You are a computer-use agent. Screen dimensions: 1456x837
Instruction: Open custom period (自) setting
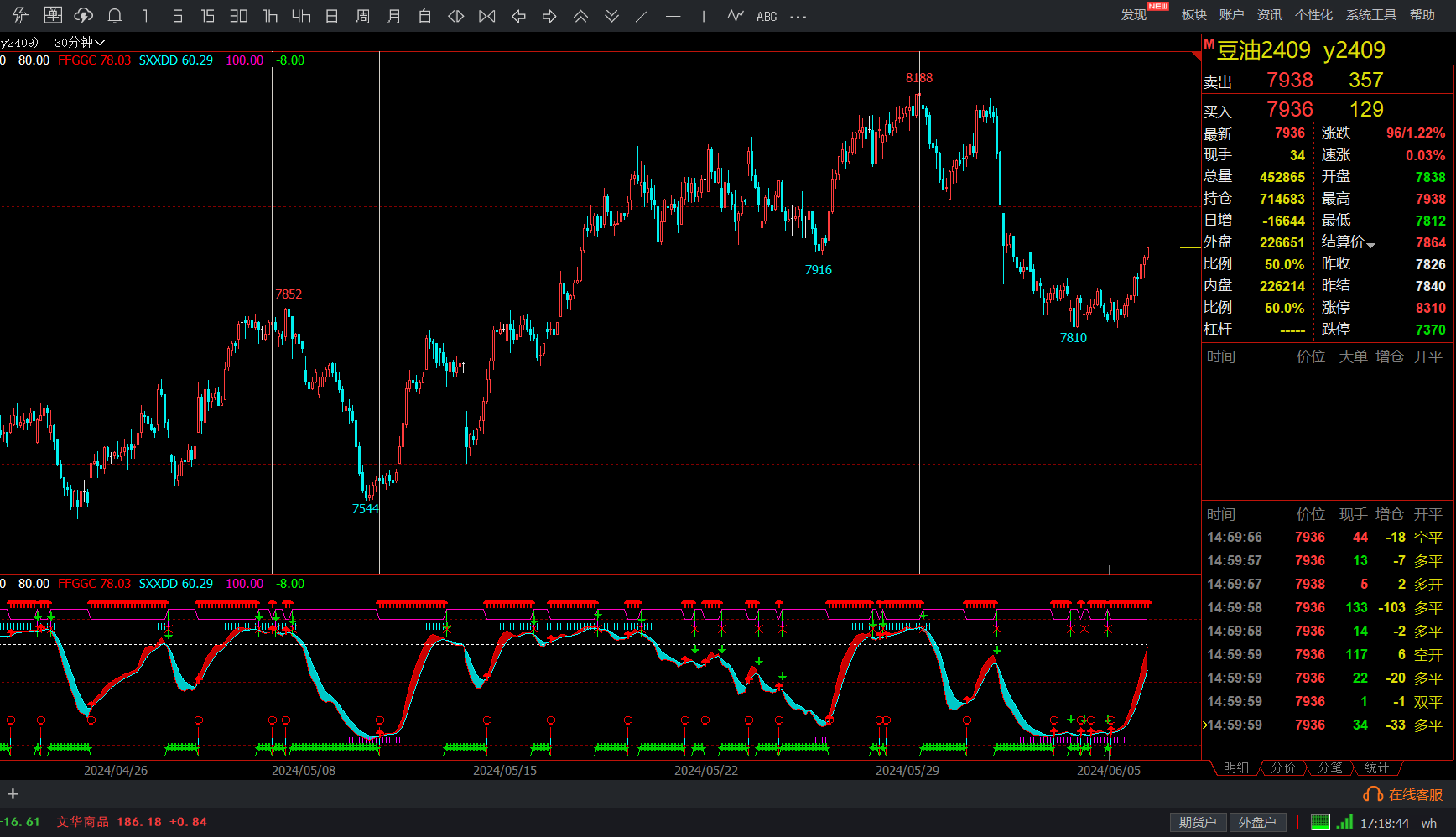425,15
